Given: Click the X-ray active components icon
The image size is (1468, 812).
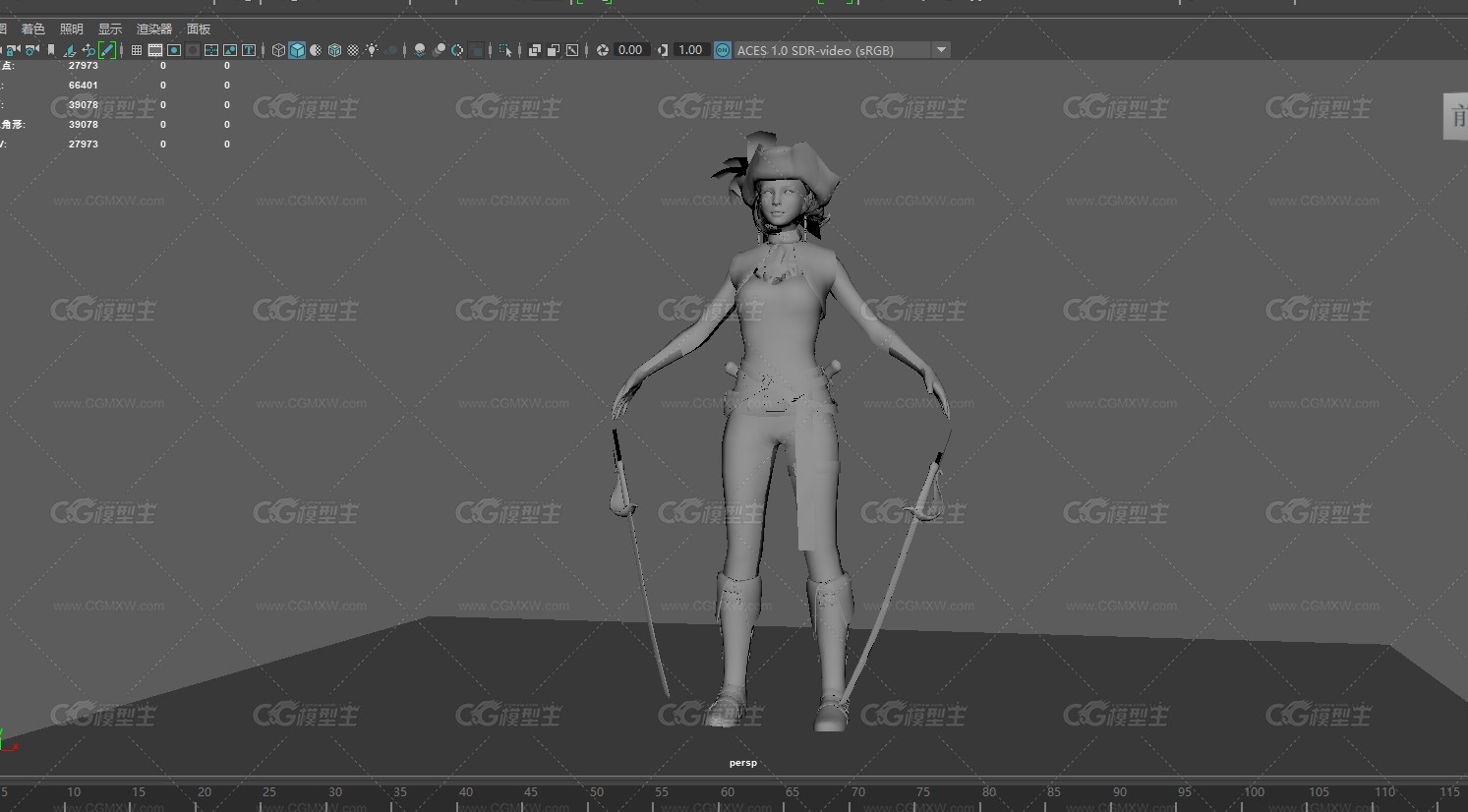Looking at the screenshot, I should click(554, 50).
